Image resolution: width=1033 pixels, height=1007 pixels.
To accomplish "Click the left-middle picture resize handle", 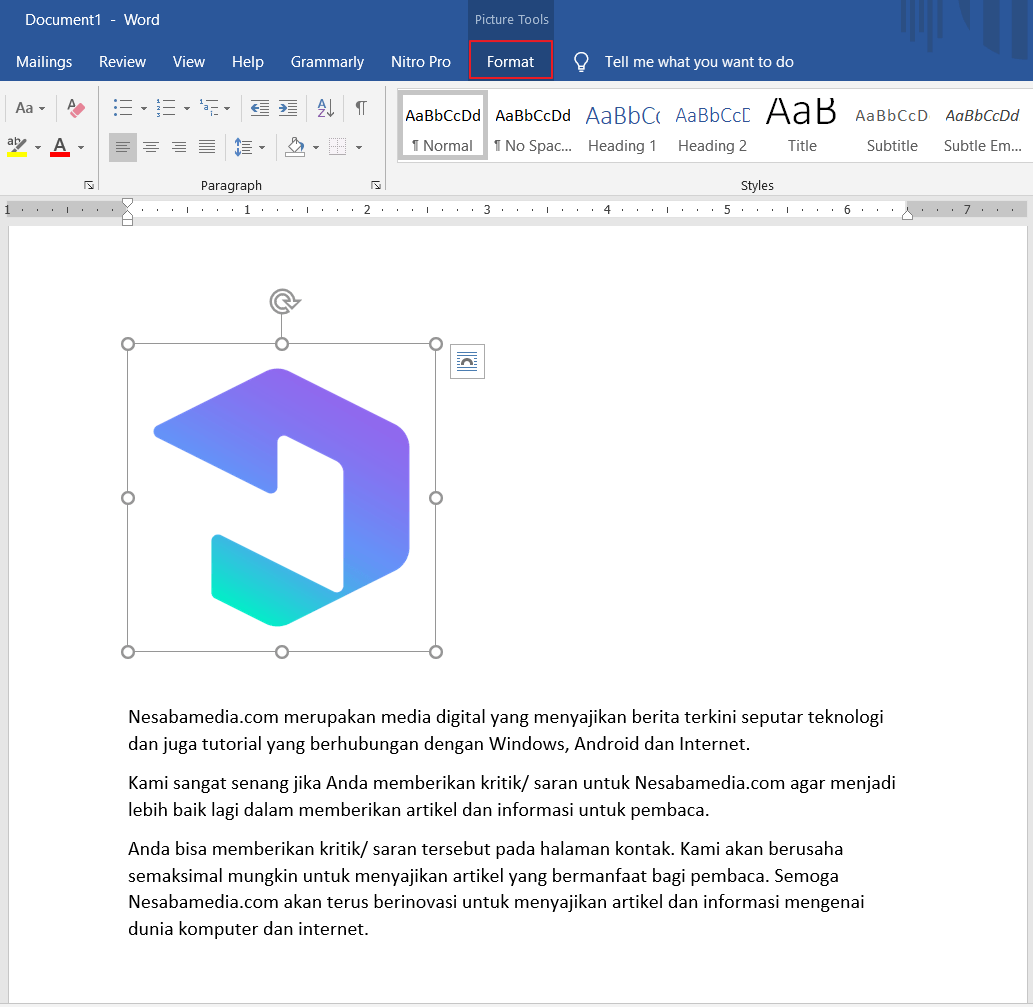I will [128, 498].
